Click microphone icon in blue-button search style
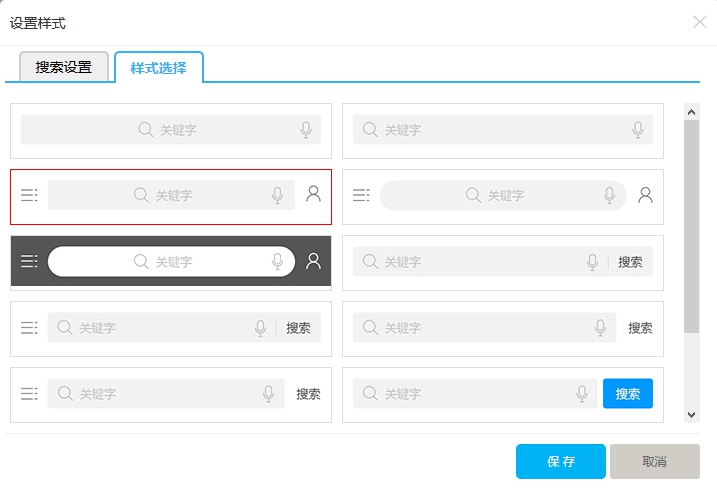 click(x=582, y=394)
